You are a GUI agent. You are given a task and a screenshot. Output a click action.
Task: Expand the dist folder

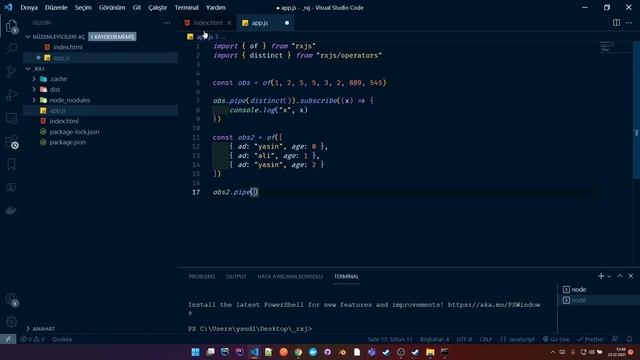click(34, 89)
